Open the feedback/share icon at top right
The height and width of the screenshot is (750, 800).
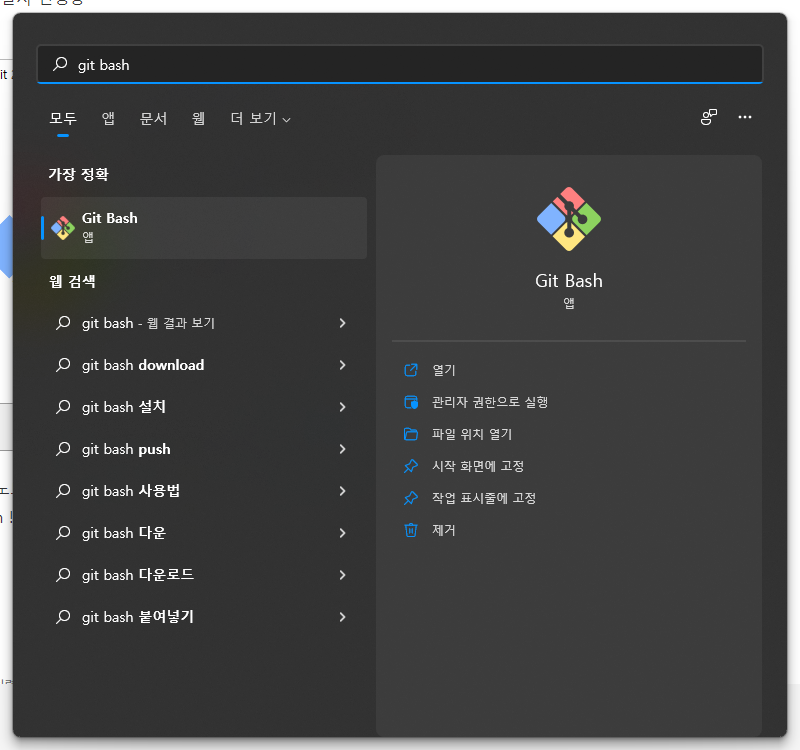coord(709,117)
